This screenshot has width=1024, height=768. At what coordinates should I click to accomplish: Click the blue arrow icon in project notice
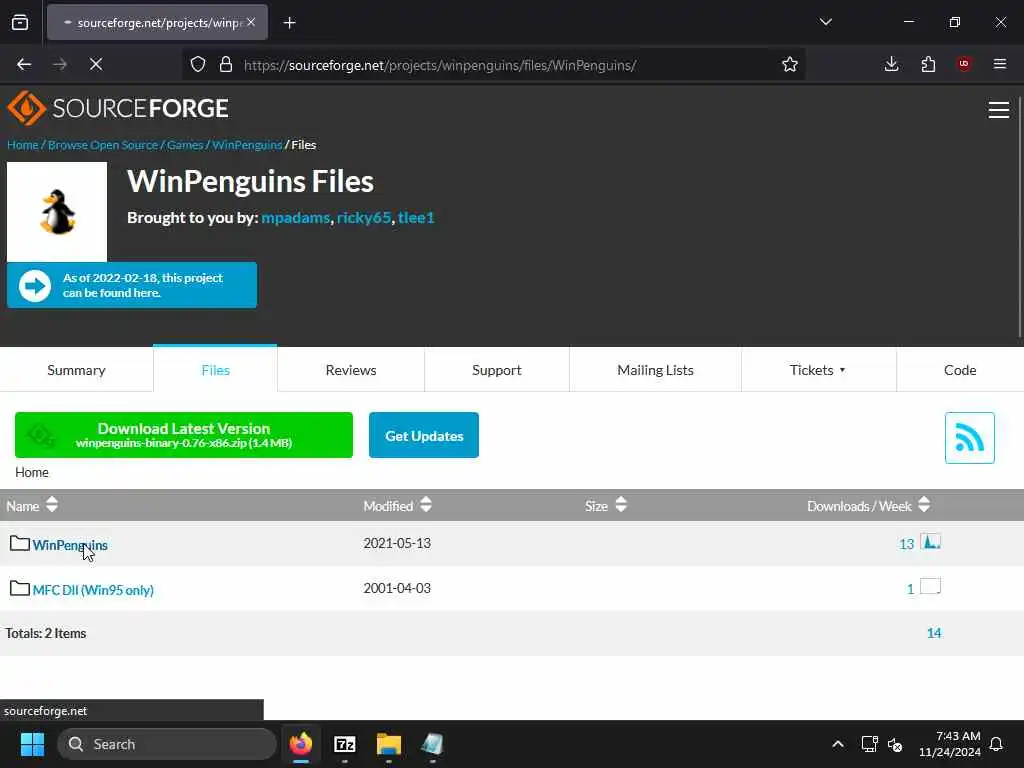click(x=35, y=285)
